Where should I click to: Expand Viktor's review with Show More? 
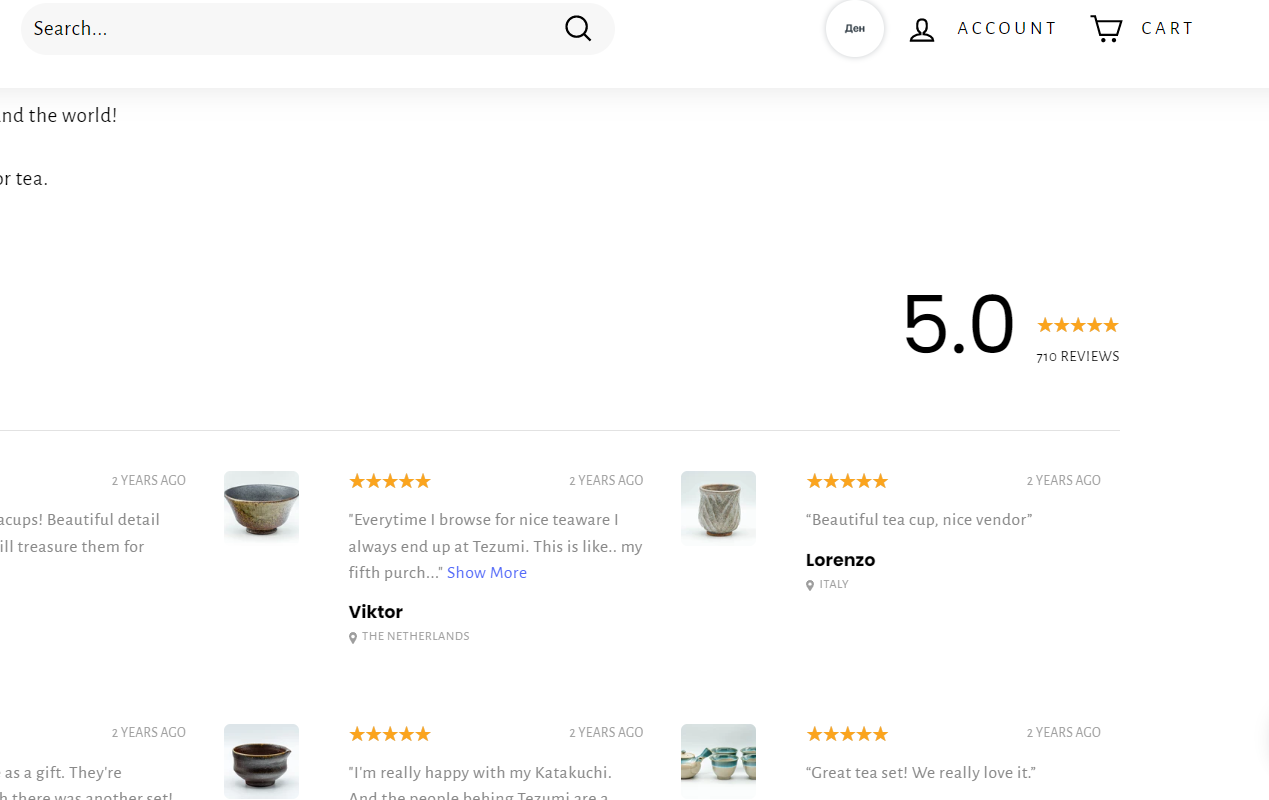pos(487,573)
